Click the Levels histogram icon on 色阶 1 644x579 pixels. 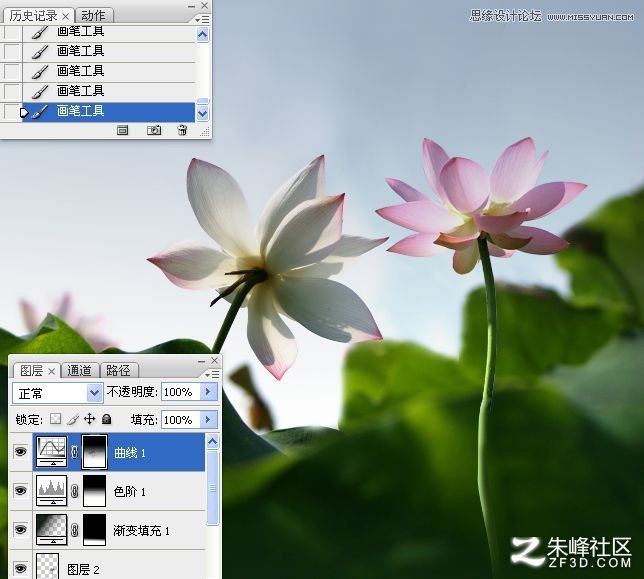tap(51, 491)
